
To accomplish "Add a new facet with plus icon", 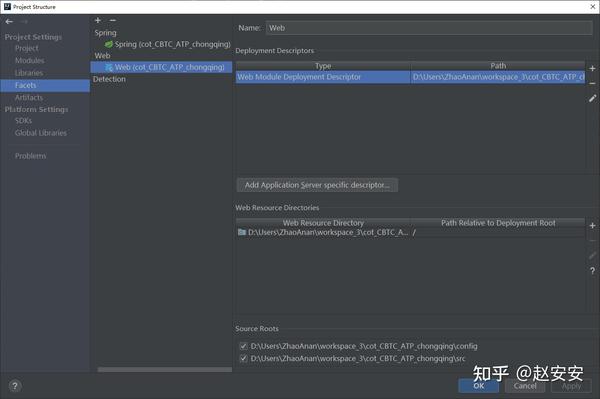I will tap(98, 20).
